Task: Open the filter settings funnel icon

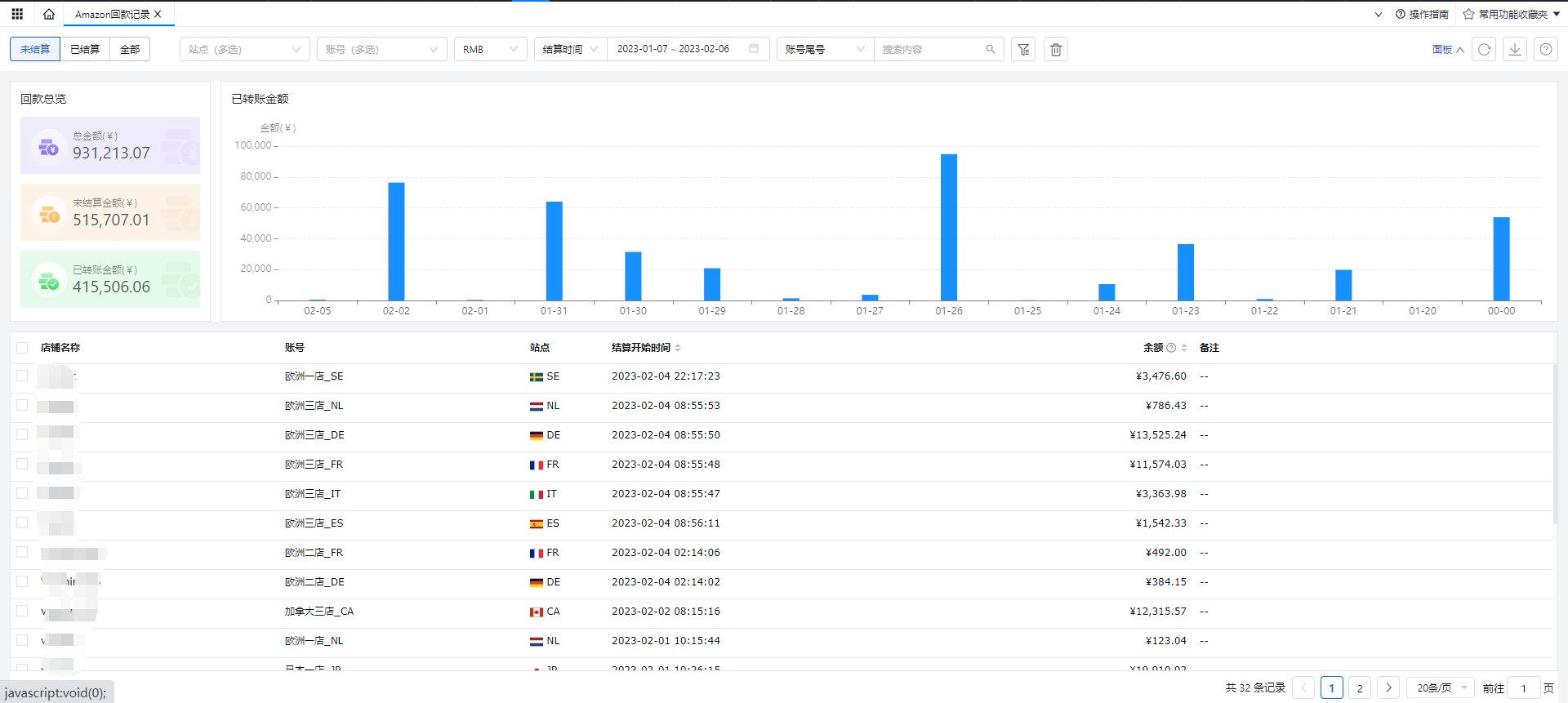Action: 1023,49
